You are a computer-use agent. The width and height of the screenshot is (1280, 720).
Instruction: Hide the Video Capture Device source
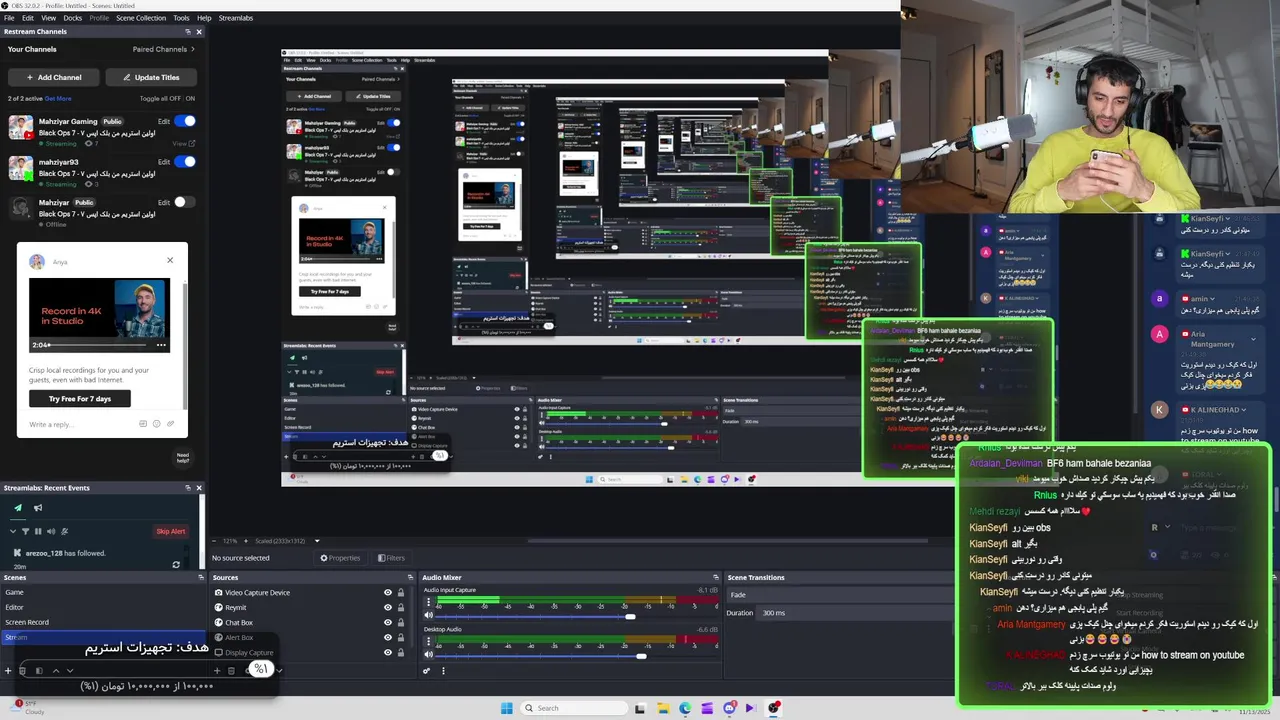[x=388, y=592]
